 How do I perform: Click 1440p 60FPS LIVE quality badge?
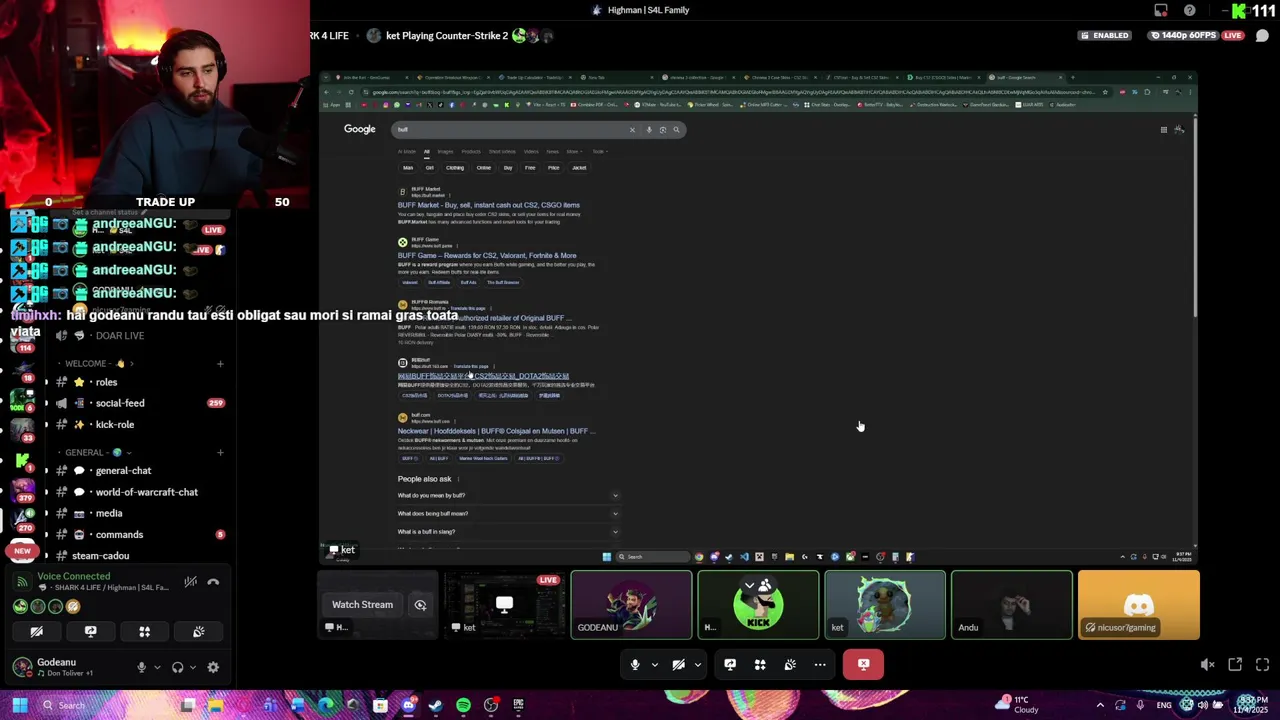click(1195, 35)
